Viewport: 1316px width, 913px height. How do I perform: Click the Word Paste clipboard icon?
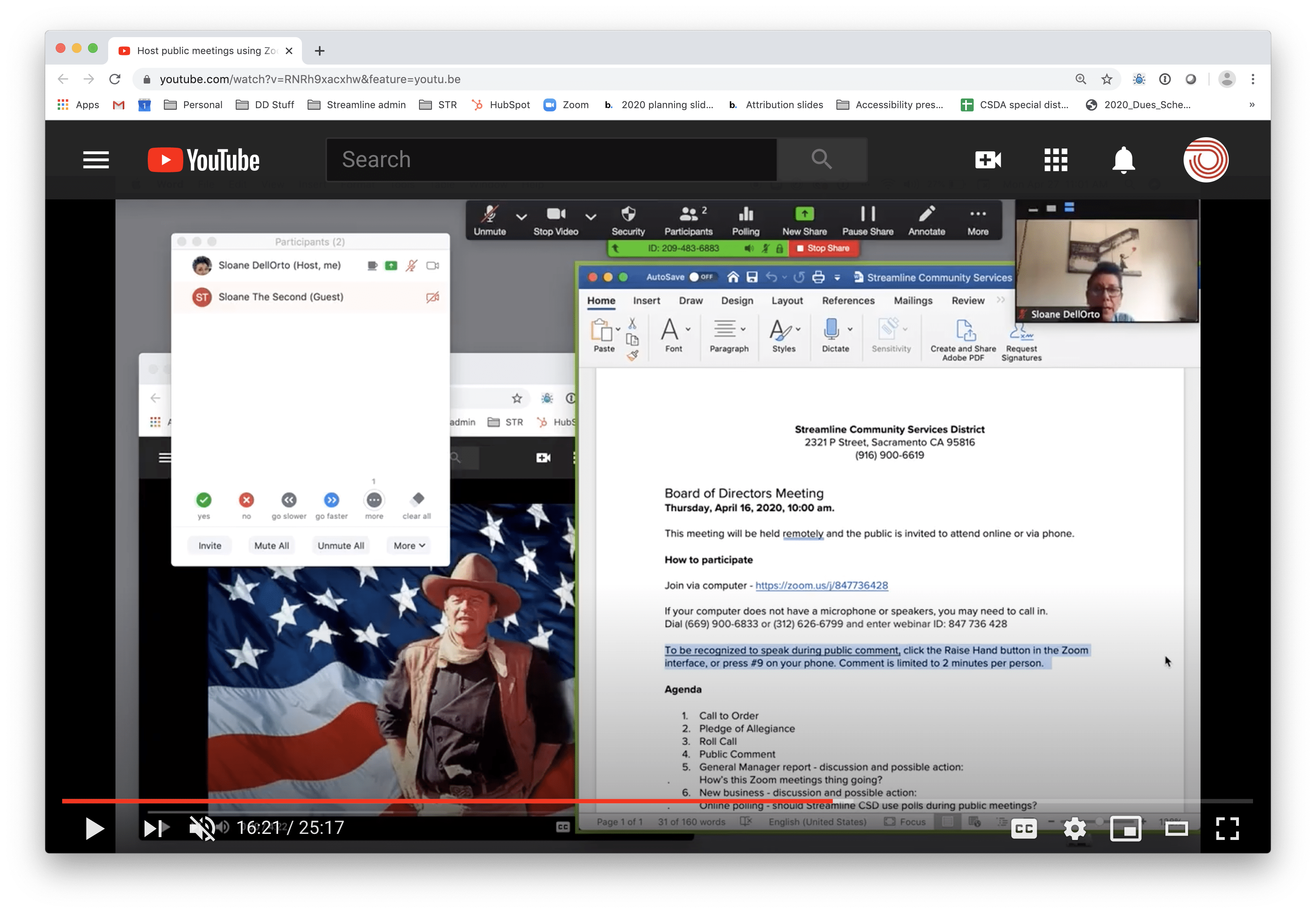[x=602, y=330]
